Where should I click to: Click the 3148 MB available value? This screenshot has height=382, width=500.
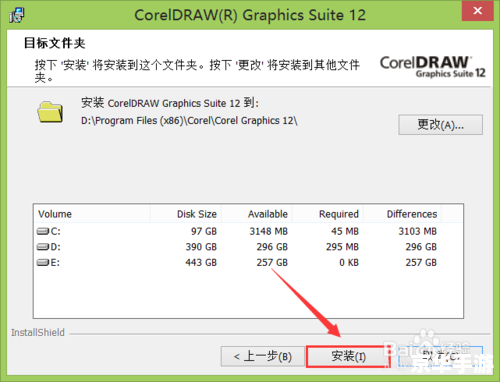(269, 231)
